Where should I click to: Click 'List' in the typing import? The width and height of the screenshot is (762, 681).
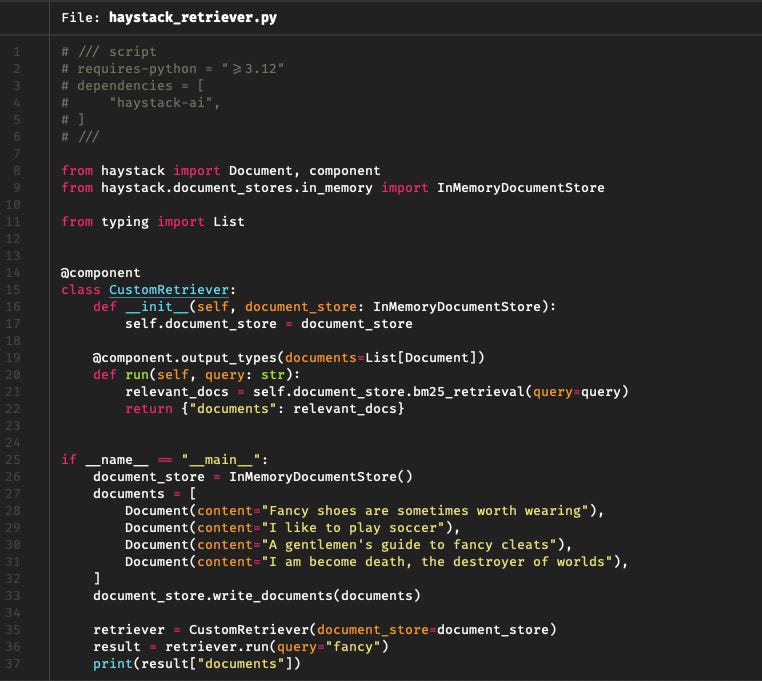[229, 222]
